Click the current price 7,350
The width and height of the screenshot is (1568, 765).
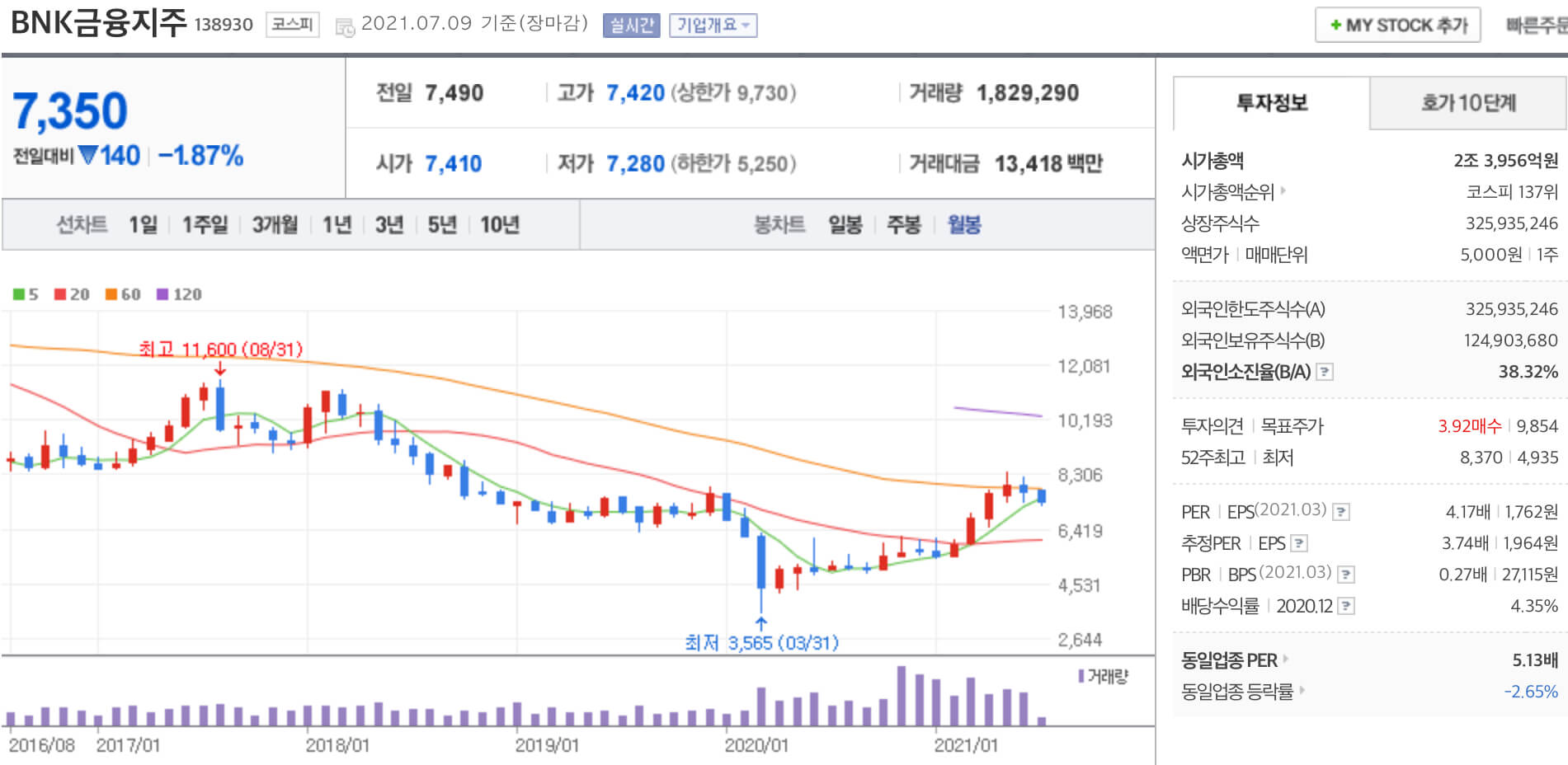(70, 110)
